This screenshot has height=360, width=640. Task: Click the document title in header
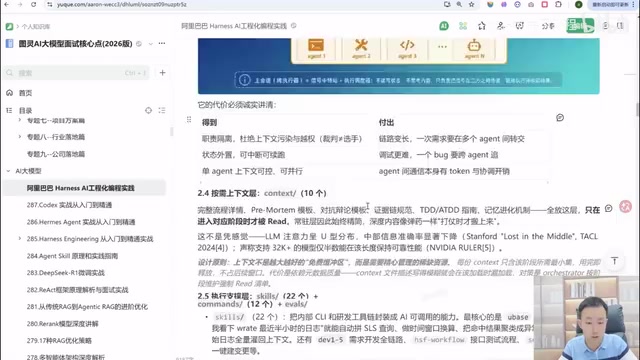pos(234,26)
